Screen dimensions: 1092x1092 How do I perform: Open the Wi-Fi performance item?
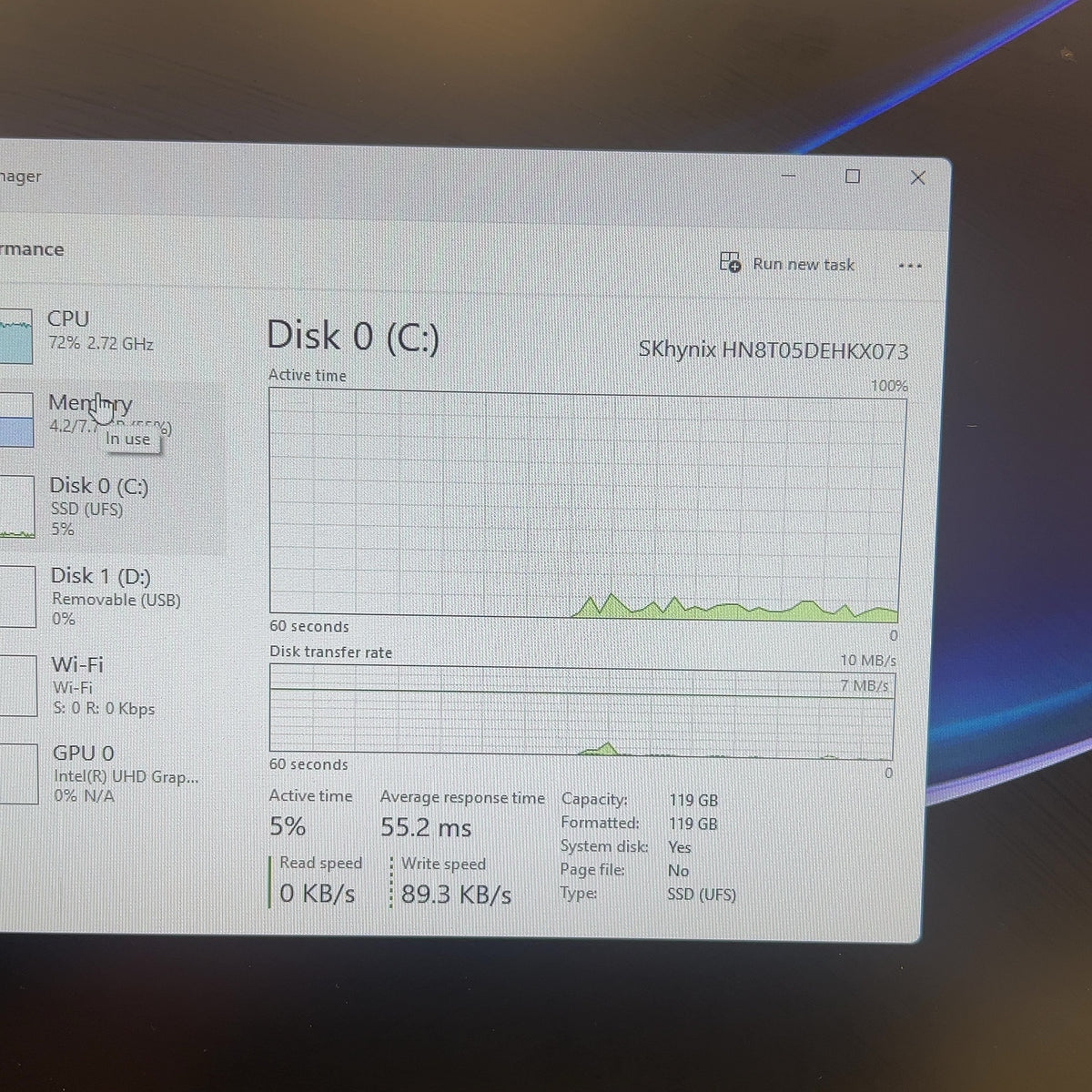[109, 685]
